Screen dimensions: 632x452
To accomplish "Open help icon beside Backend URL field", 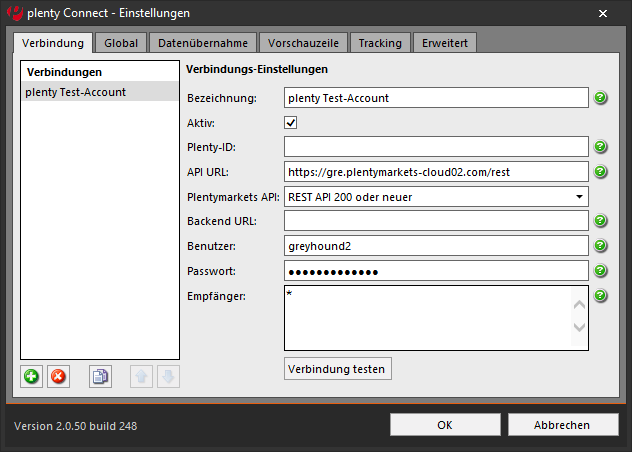I will (601, 221).
